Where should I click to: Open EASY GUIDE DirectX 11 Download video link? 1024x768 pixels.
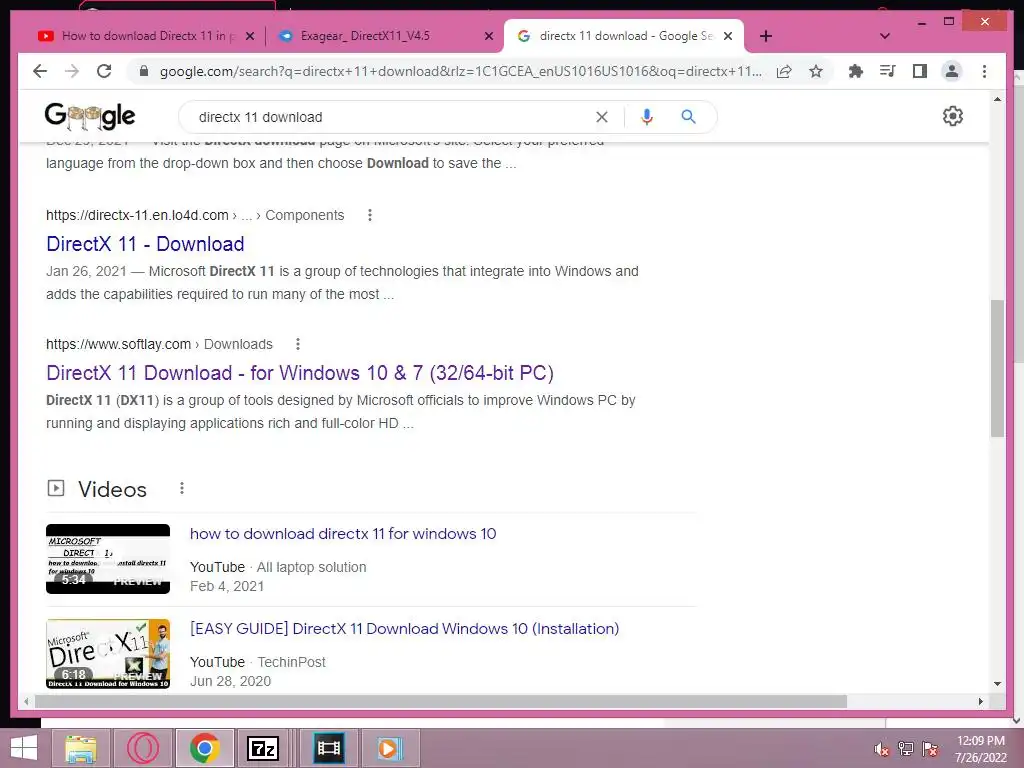(x=404, y=628)
